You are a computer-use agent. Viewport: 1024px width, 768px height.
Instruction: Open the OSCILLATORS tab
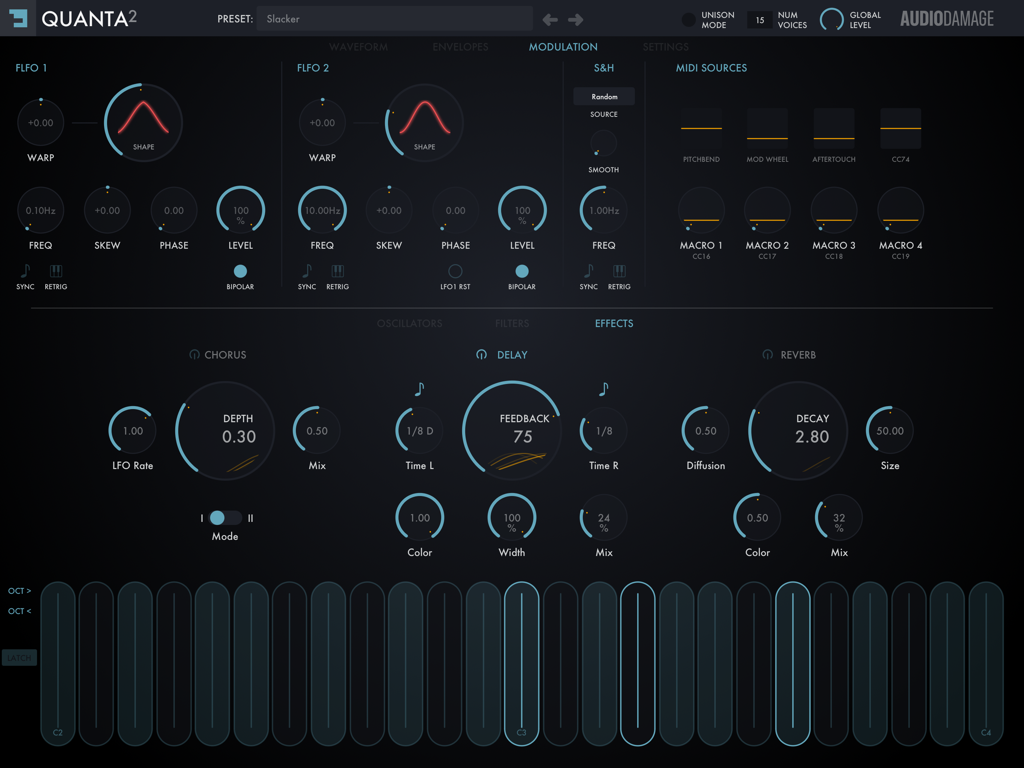[x=411, y=323]
